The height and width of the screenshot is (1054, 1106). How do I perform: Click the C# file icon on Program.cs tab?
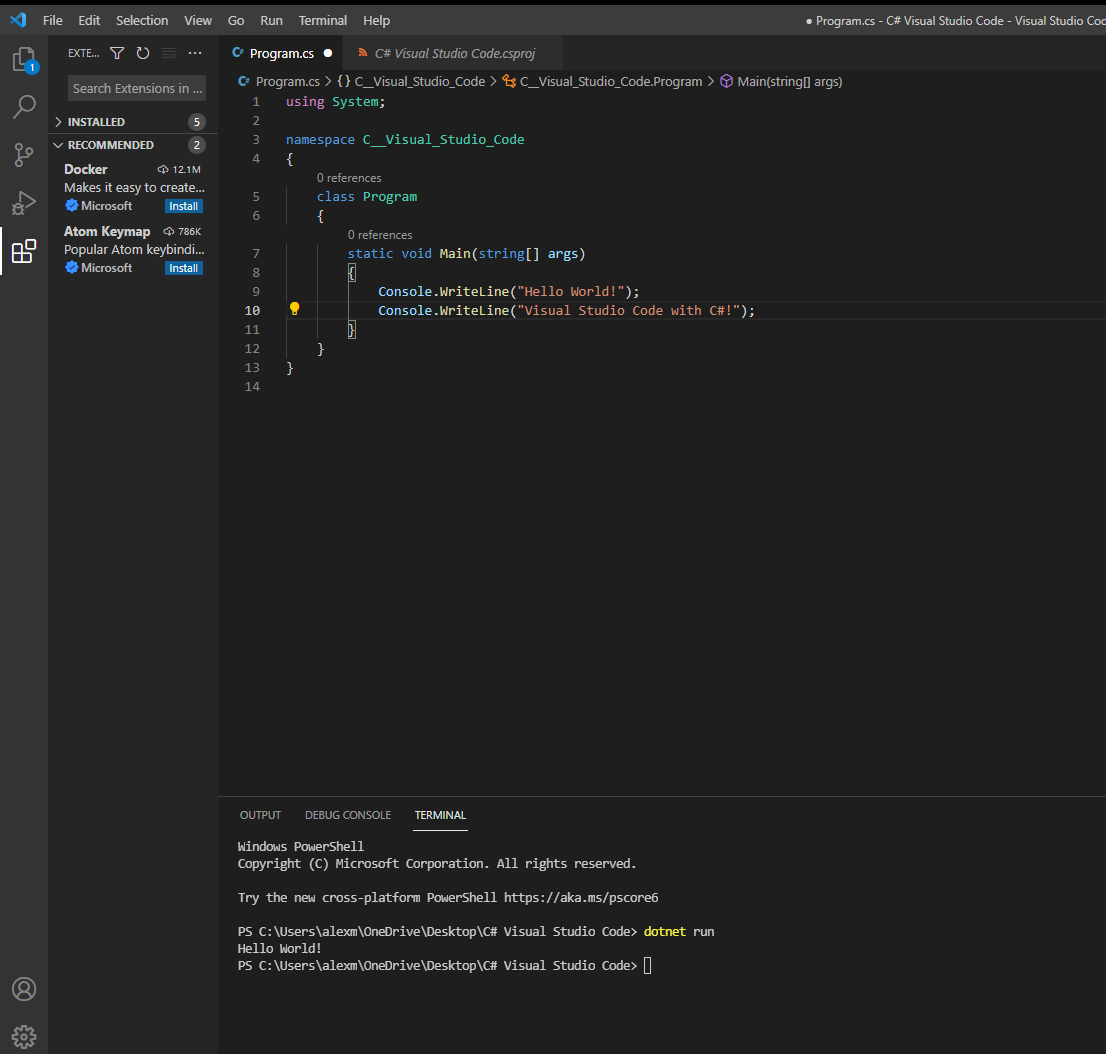(238, 52)
